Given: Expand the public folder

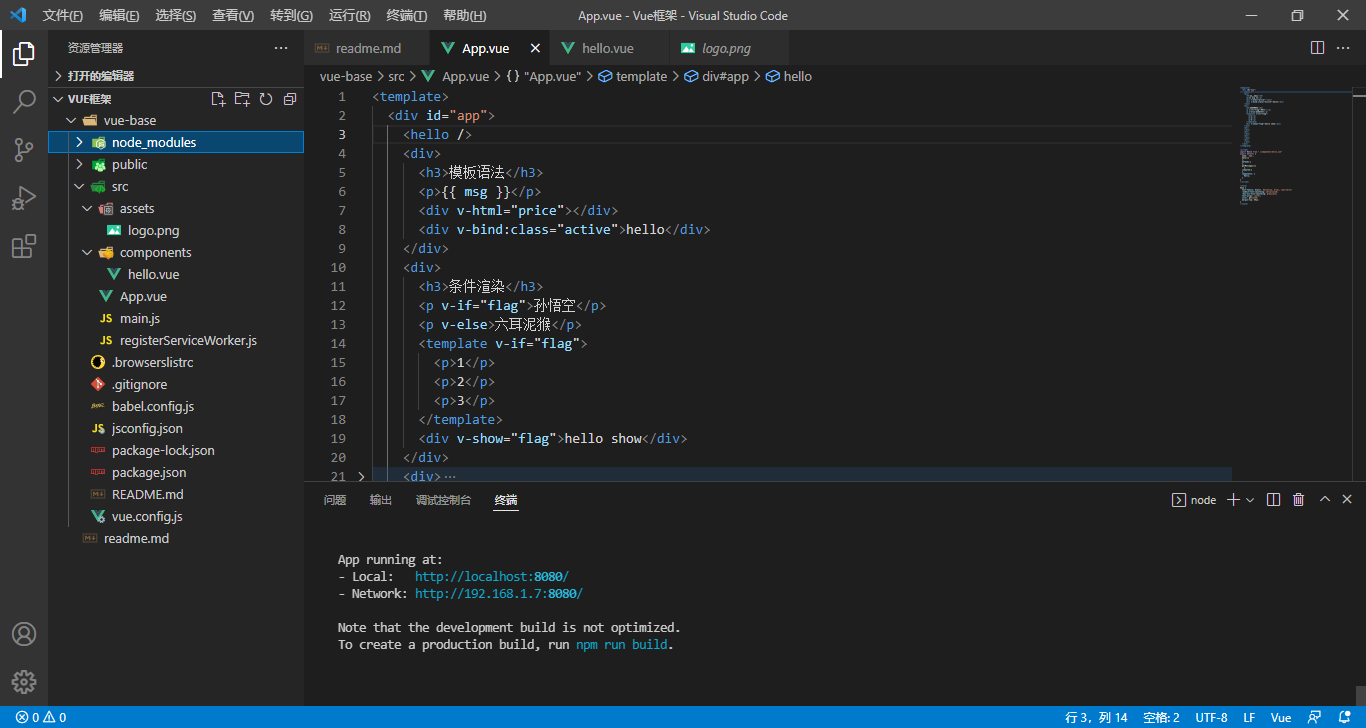Looking at the screenshot, I should [79, 164].
